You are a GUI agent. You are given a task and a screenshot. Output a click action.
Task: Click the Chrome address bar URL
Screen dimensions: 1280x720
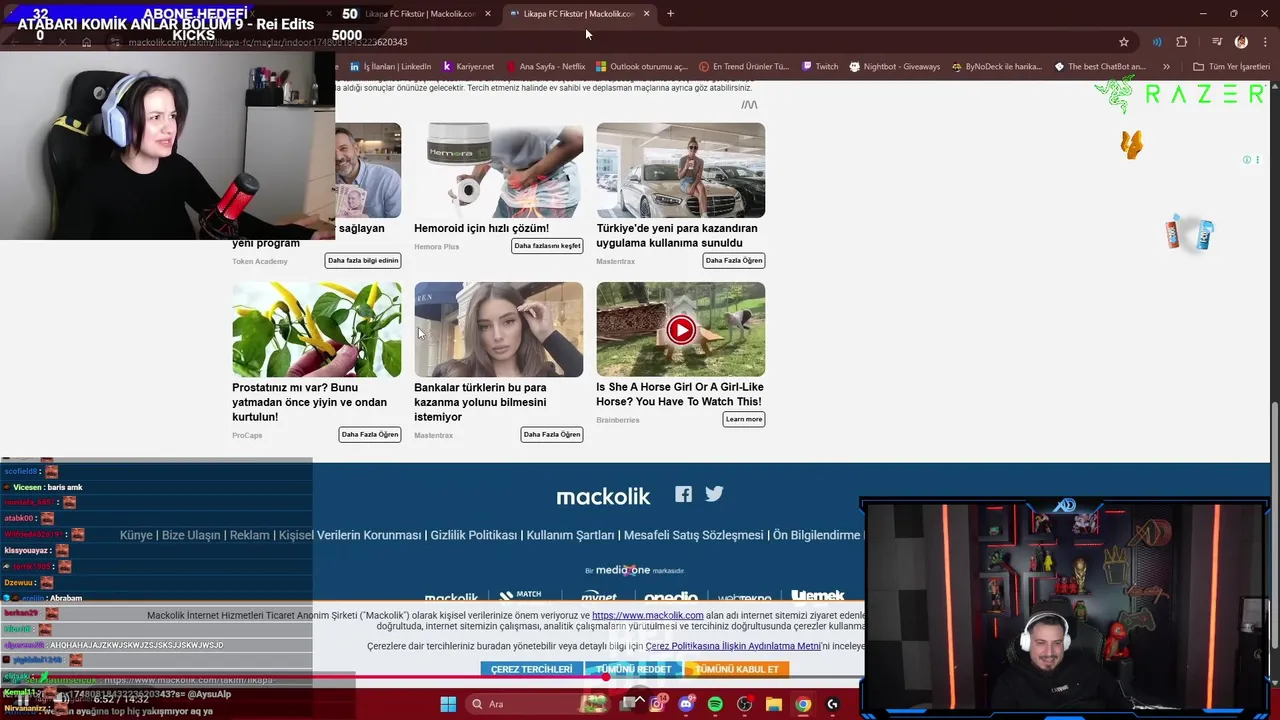[x=268, y=42]
